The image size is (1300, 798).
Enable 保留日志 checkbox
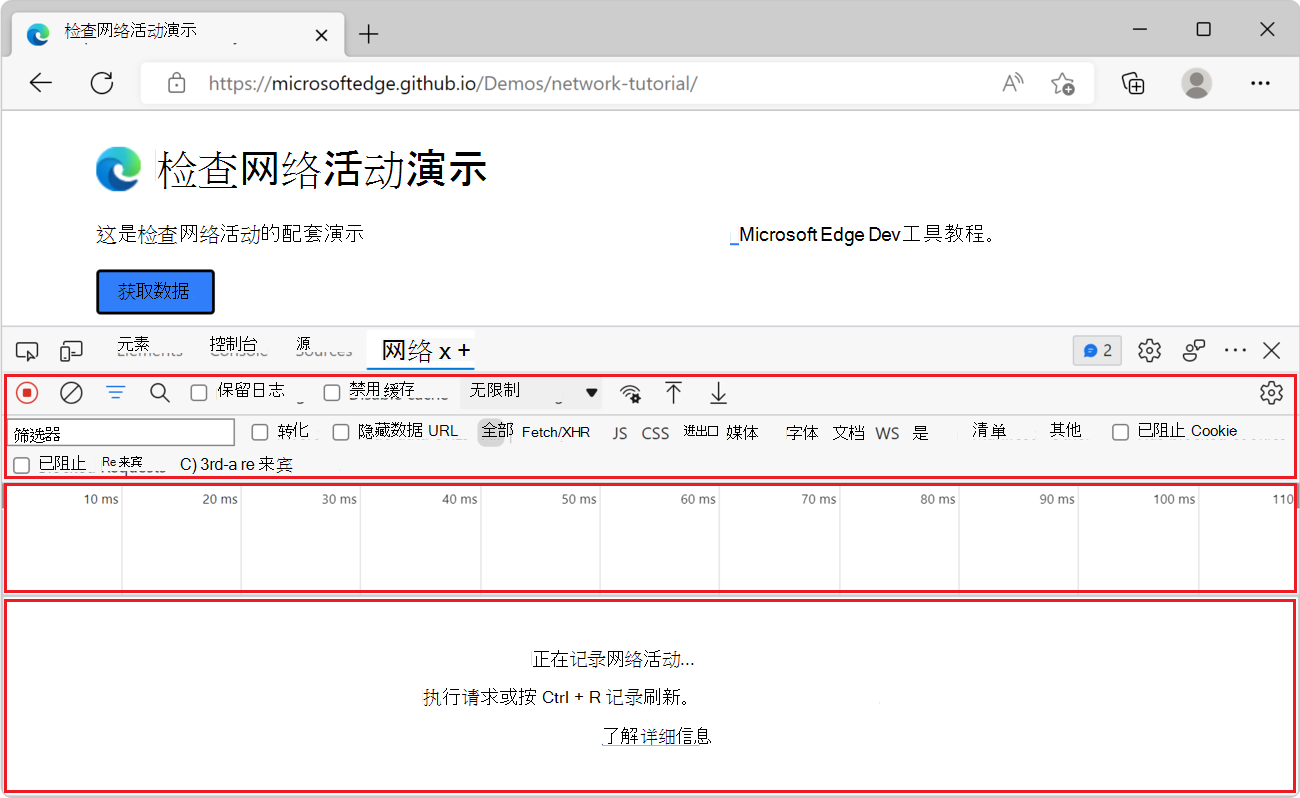199,392
